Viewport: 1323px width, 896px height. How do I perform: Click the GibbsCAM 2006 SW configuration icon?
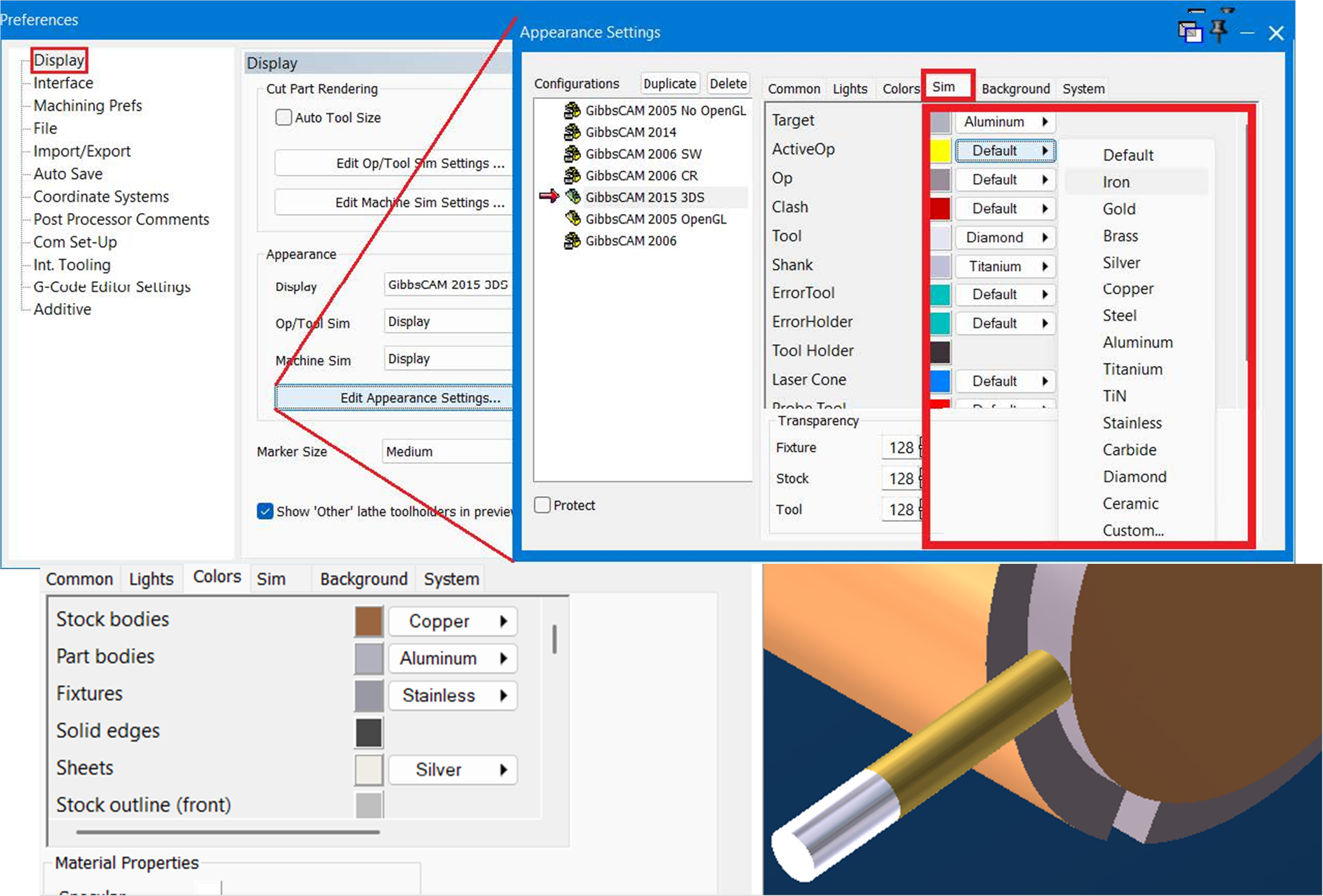click(x=572, y=153)
